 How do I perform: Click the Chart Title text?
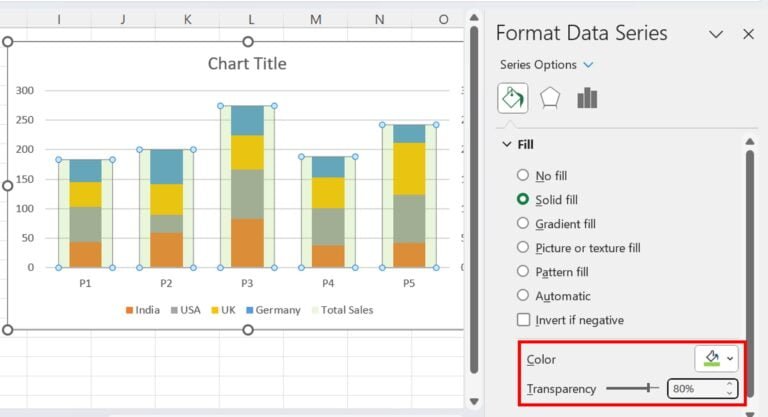coord(247,64)
